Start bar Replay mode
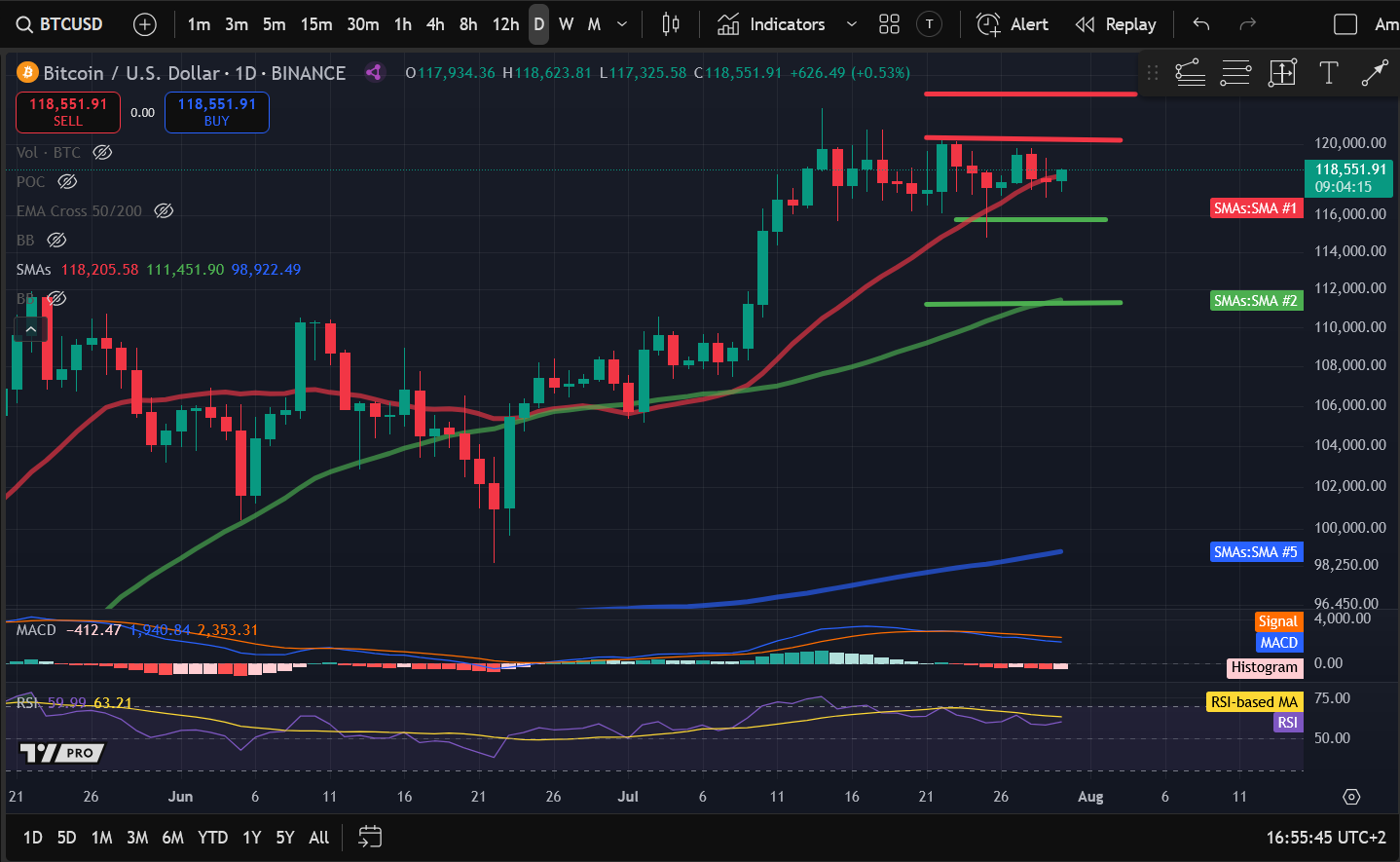This screenshot has height=862, width=1400. click(x=1116, y=24)
